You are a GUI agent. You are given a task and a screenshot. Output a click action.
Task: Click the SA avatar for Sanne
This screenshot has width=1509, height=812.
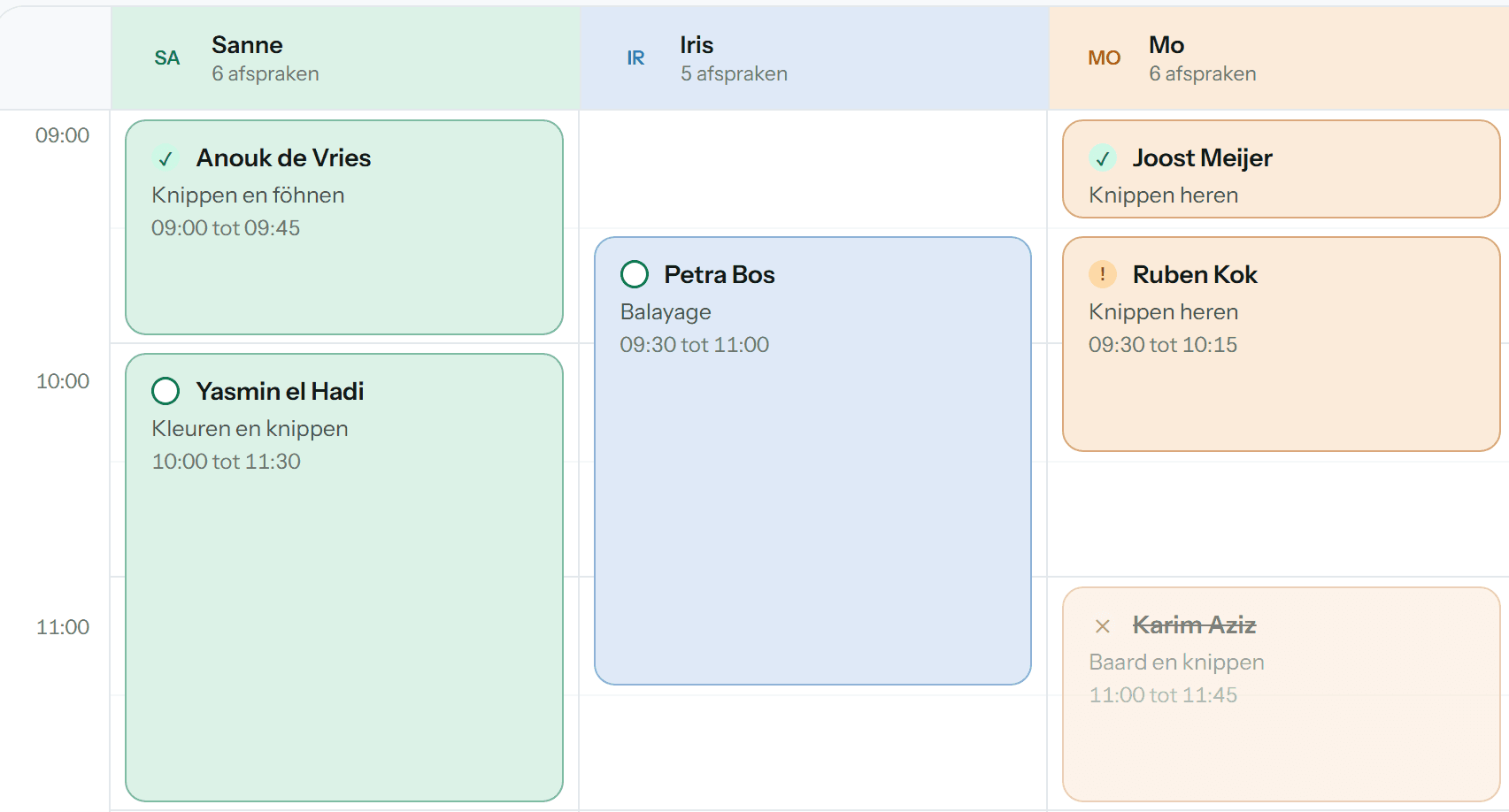[167, 58]
